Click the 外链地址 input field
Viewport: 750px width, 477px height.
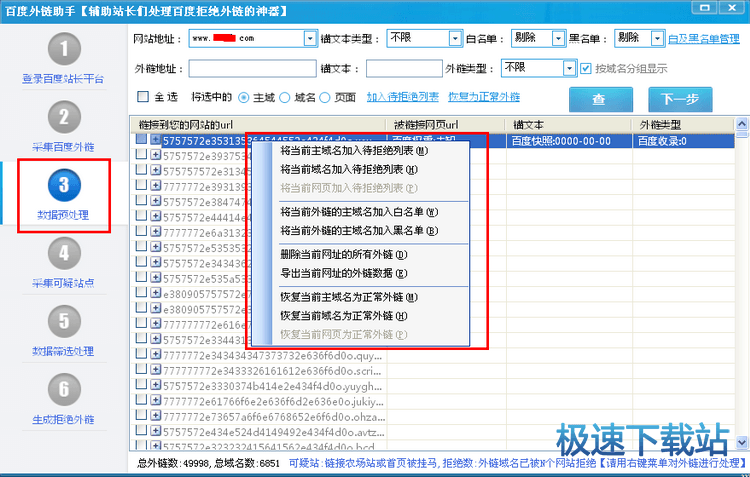[x=253, y=68]
